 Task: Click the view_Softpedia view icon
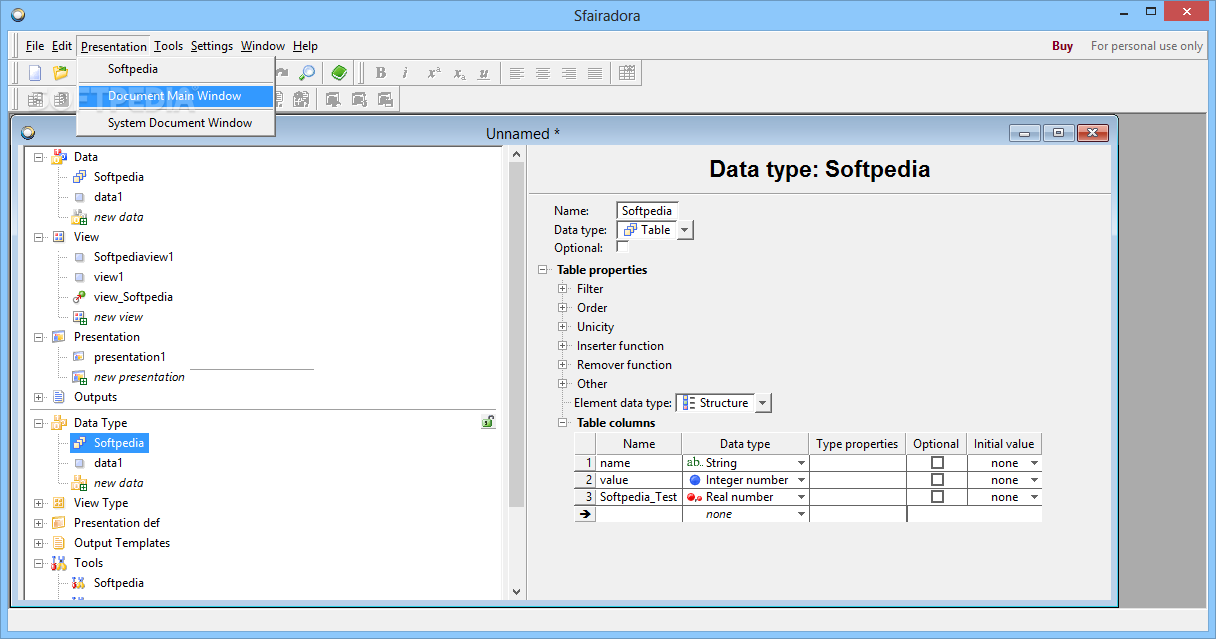click(80, 297)
